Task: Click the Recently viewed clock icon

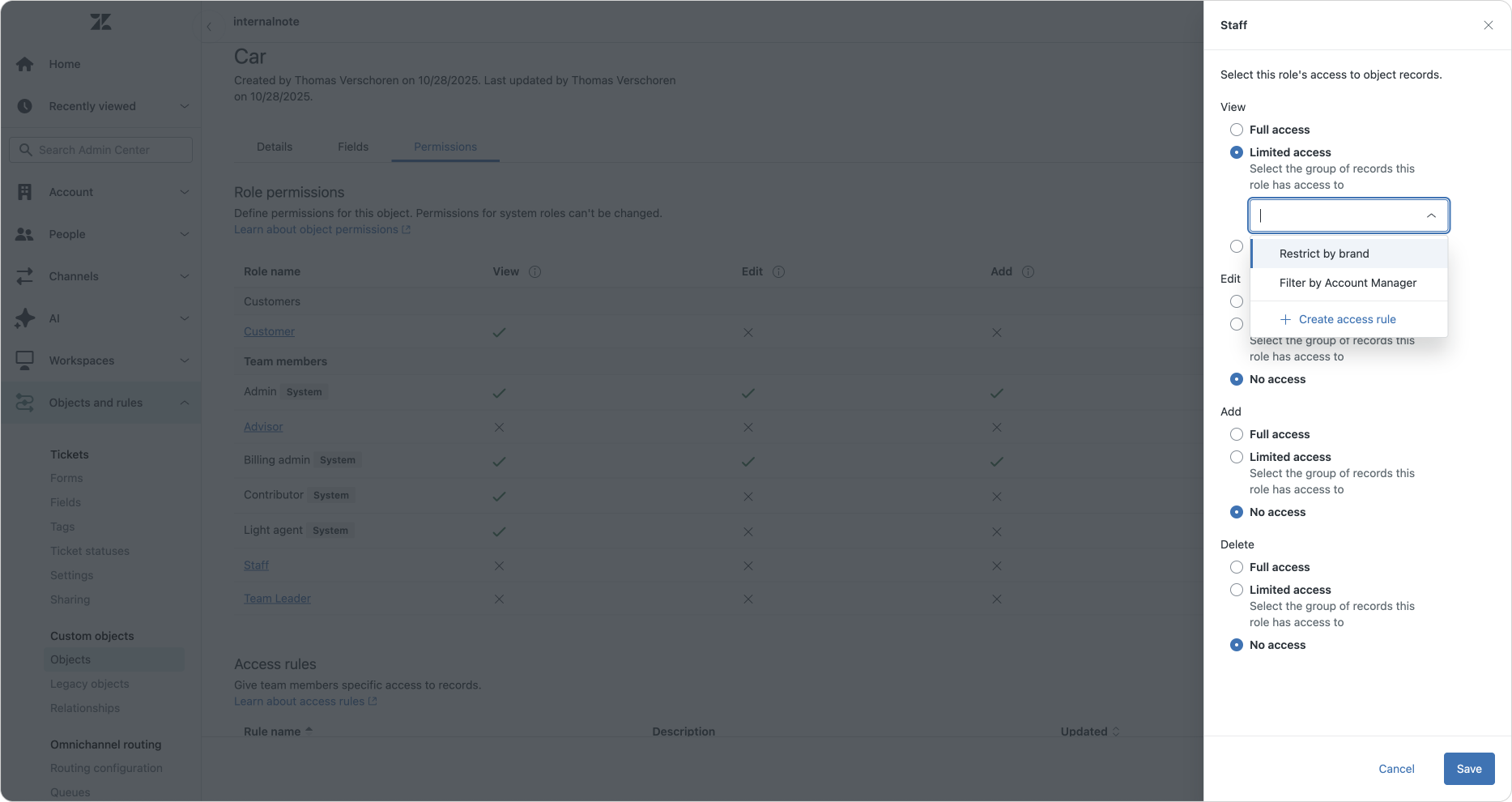Action: click(25, 106)
